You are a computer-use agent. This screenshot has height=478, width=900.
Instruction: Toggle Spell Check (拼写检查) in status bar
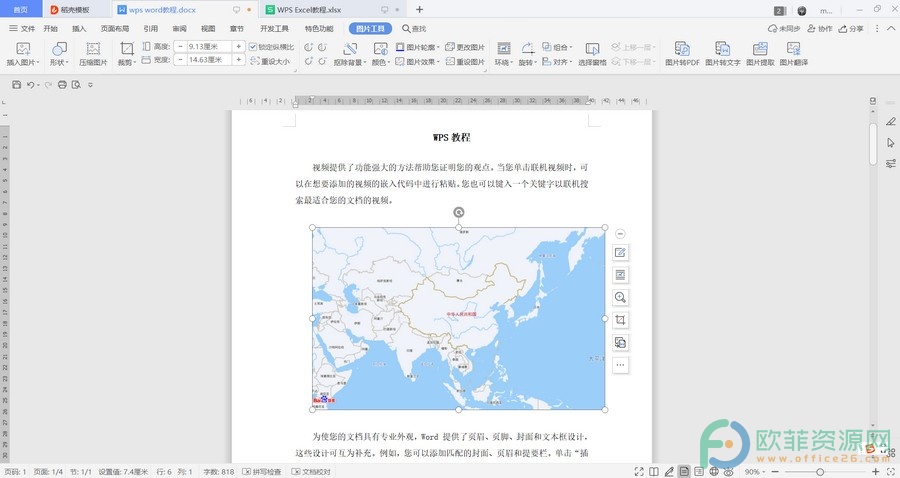262,472
